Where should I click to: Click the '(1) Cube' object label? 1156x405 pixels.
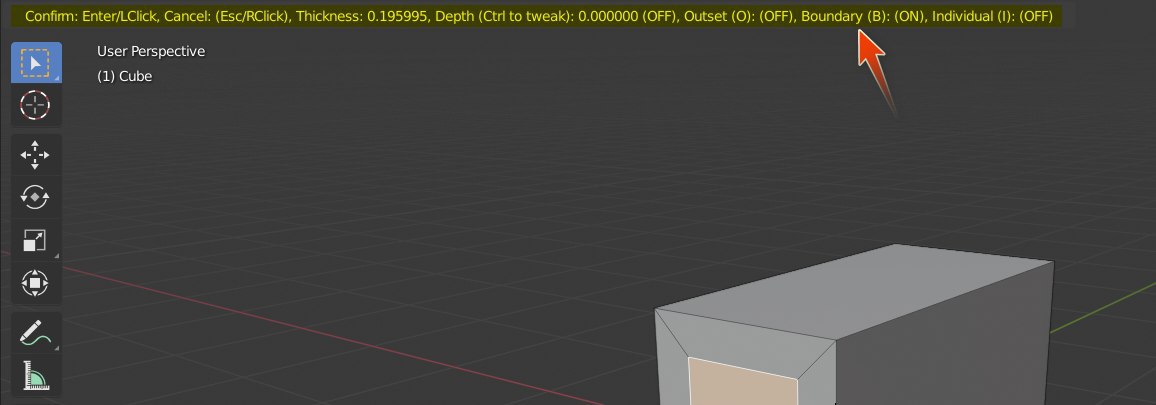coord(125,76)
